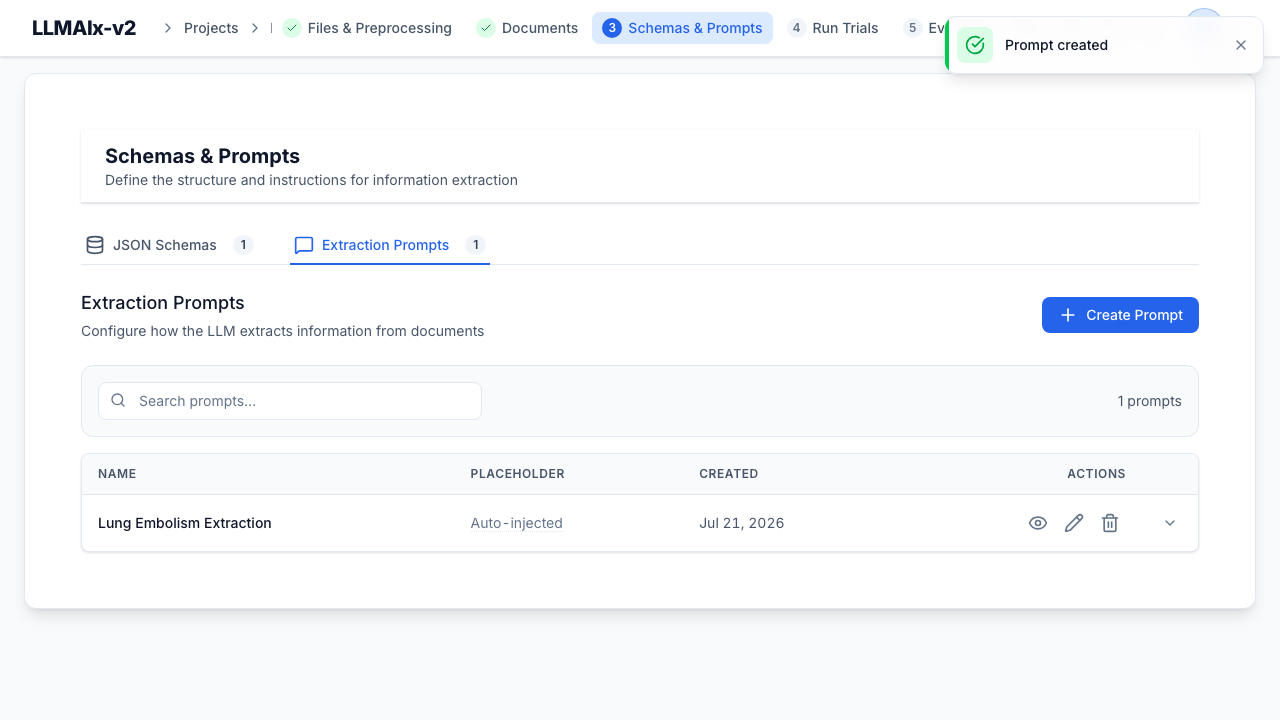Edit prompt using the pencil icon
The height and width of the screenshot is (720, 1280).
[x=1074, y=523]
